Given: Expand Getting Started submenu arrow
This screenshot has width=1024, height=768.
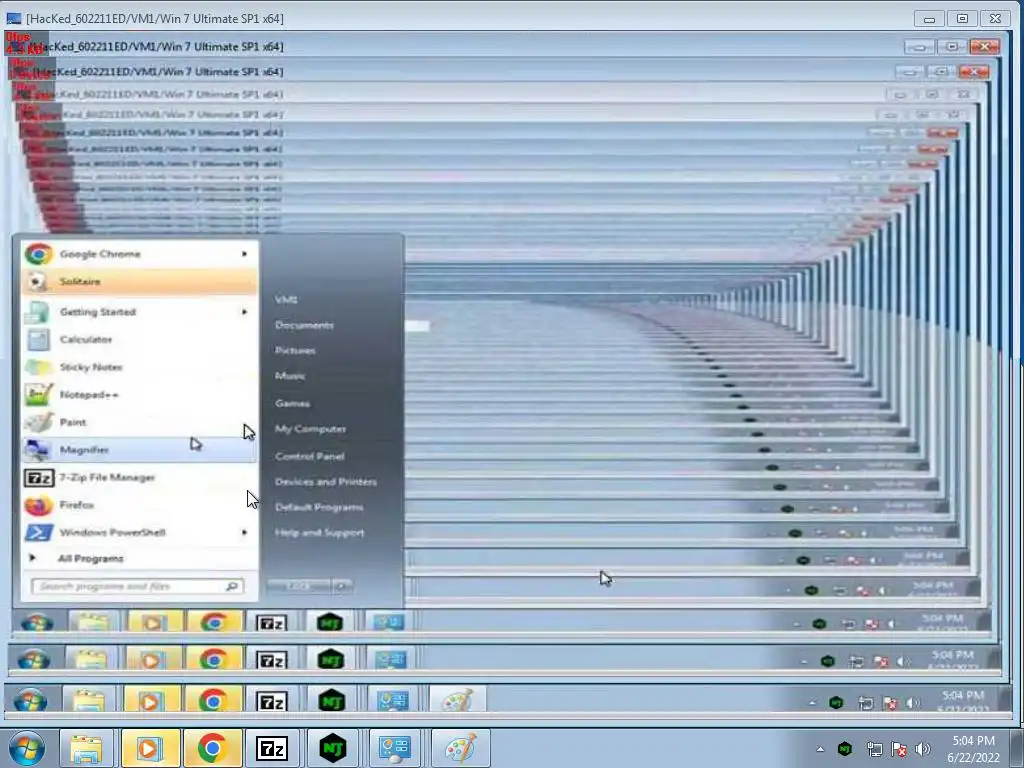Looking at the screenshot, I should coord(244,312).
